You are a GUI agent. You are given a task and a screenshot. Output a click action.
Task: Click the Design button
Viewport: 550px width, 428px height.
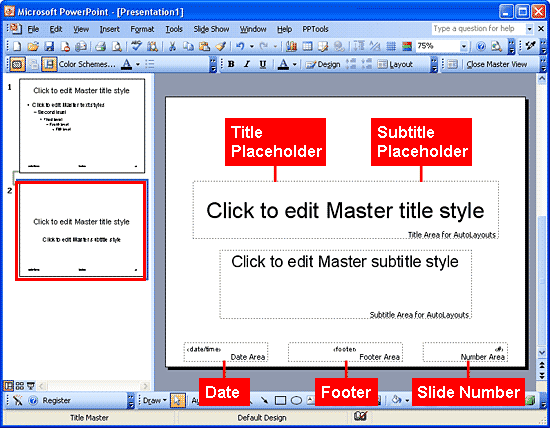click(323, 64)
